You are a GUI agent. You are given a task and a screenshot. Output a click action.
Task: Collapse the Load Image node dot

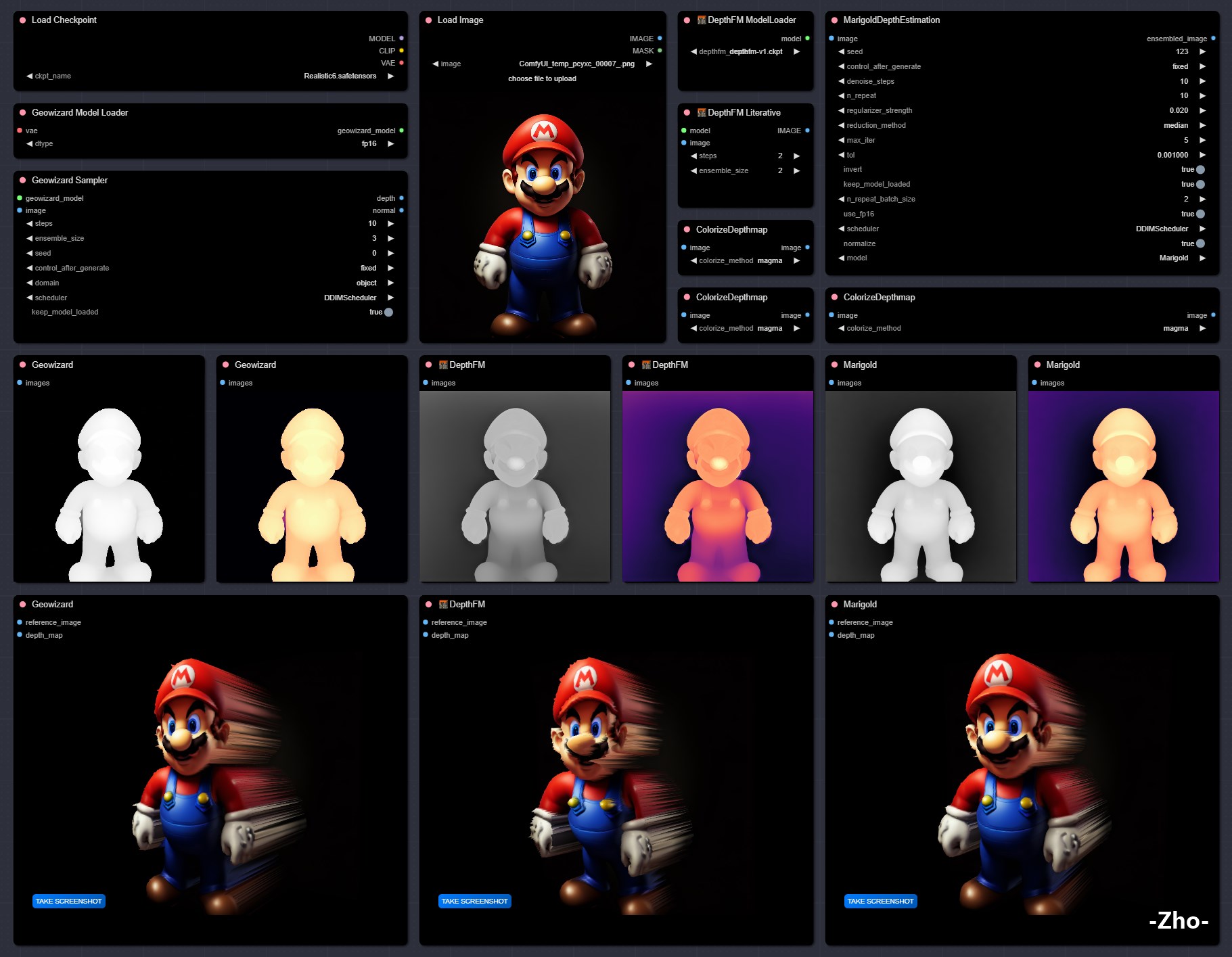click(x=429, y=20)
